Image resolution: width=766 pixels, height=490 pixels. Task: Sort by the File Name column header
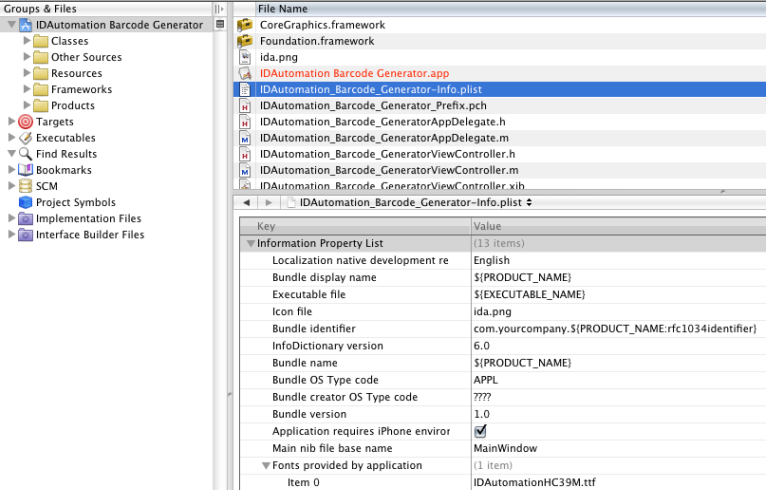point(510,9)
